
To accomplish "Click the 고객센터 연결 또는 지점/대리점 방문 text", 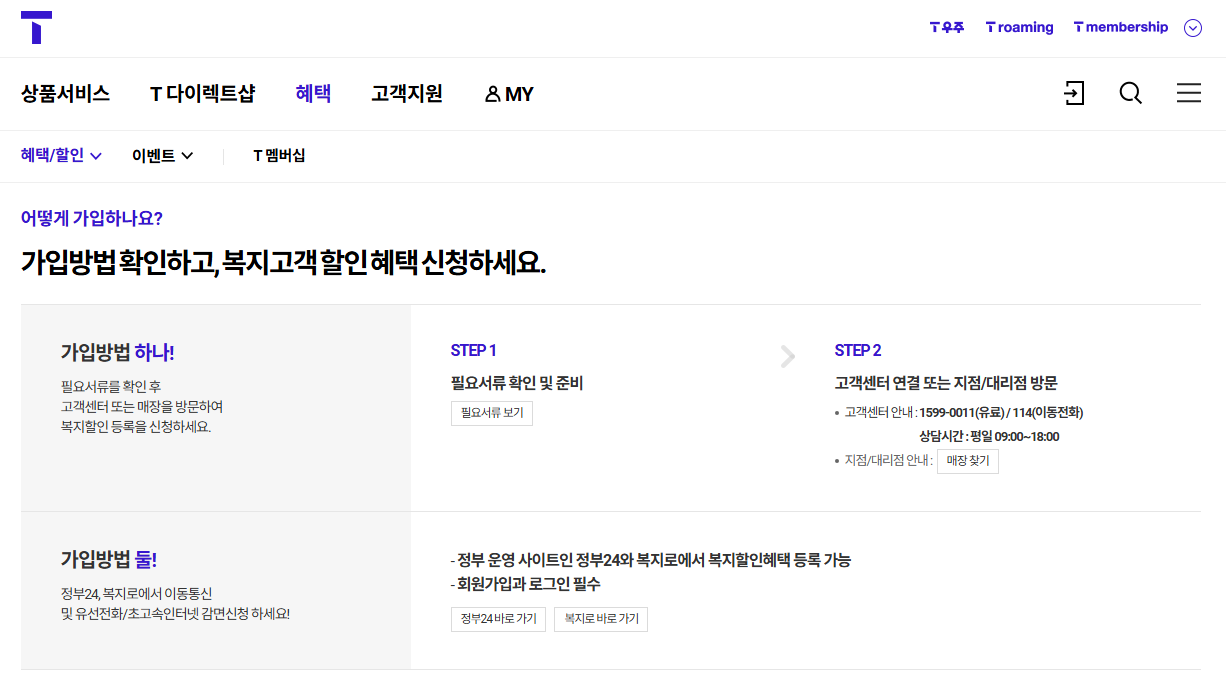I will (x=946, y=383).
